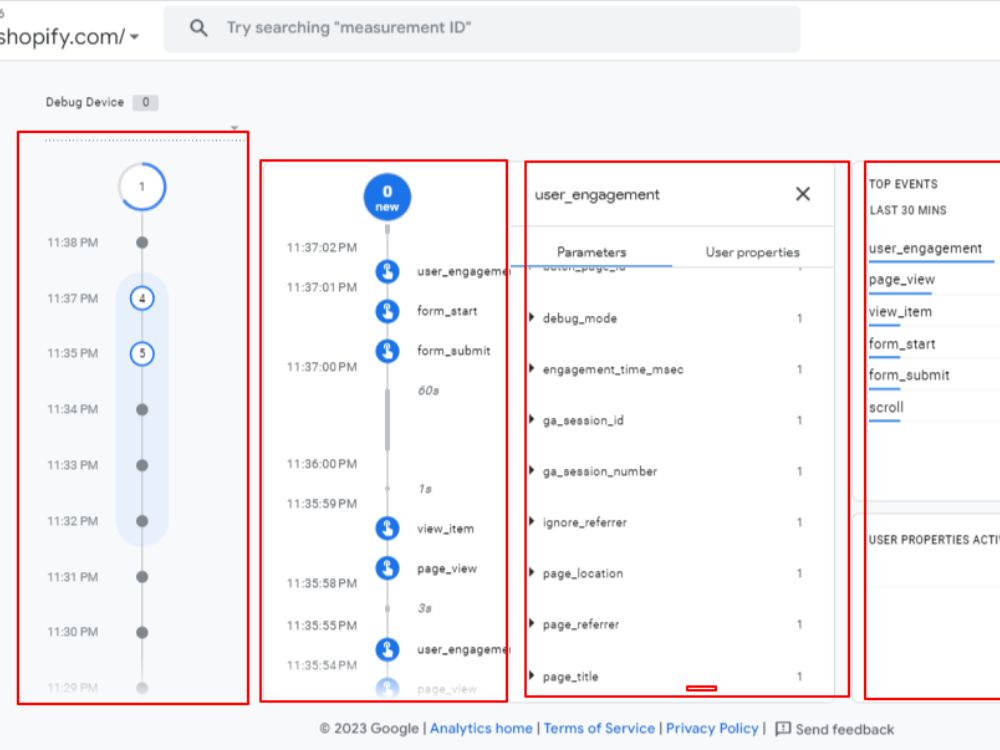Open the form_submit event label in the seconds stream
The height and width of the screenshot is (750, 1000).
(453, 351)
